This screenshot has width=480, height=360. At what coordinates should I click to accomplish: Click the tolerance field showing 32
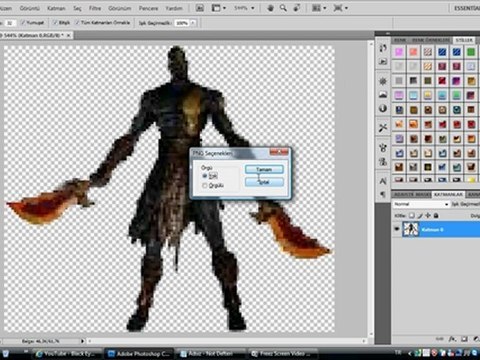pyautogui.click(x=10, y=23)
